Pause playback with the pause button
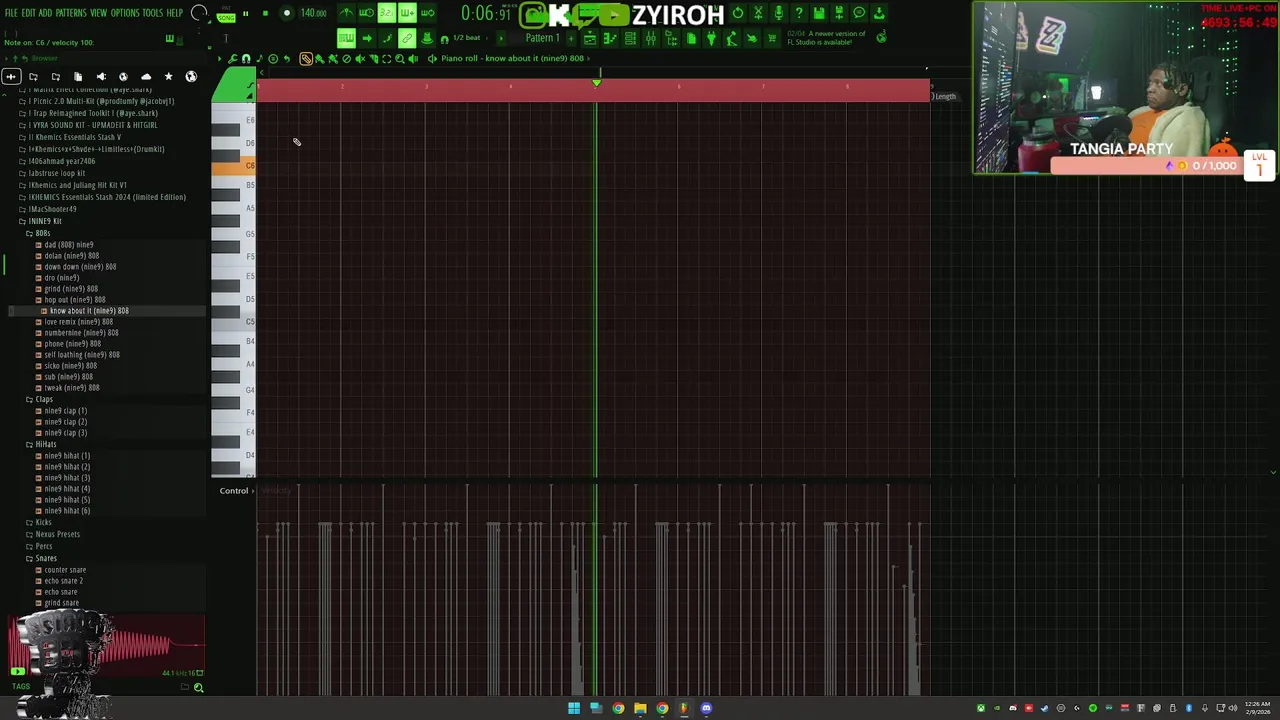Screen dimensions: 1280x720 tap(245, 13)
